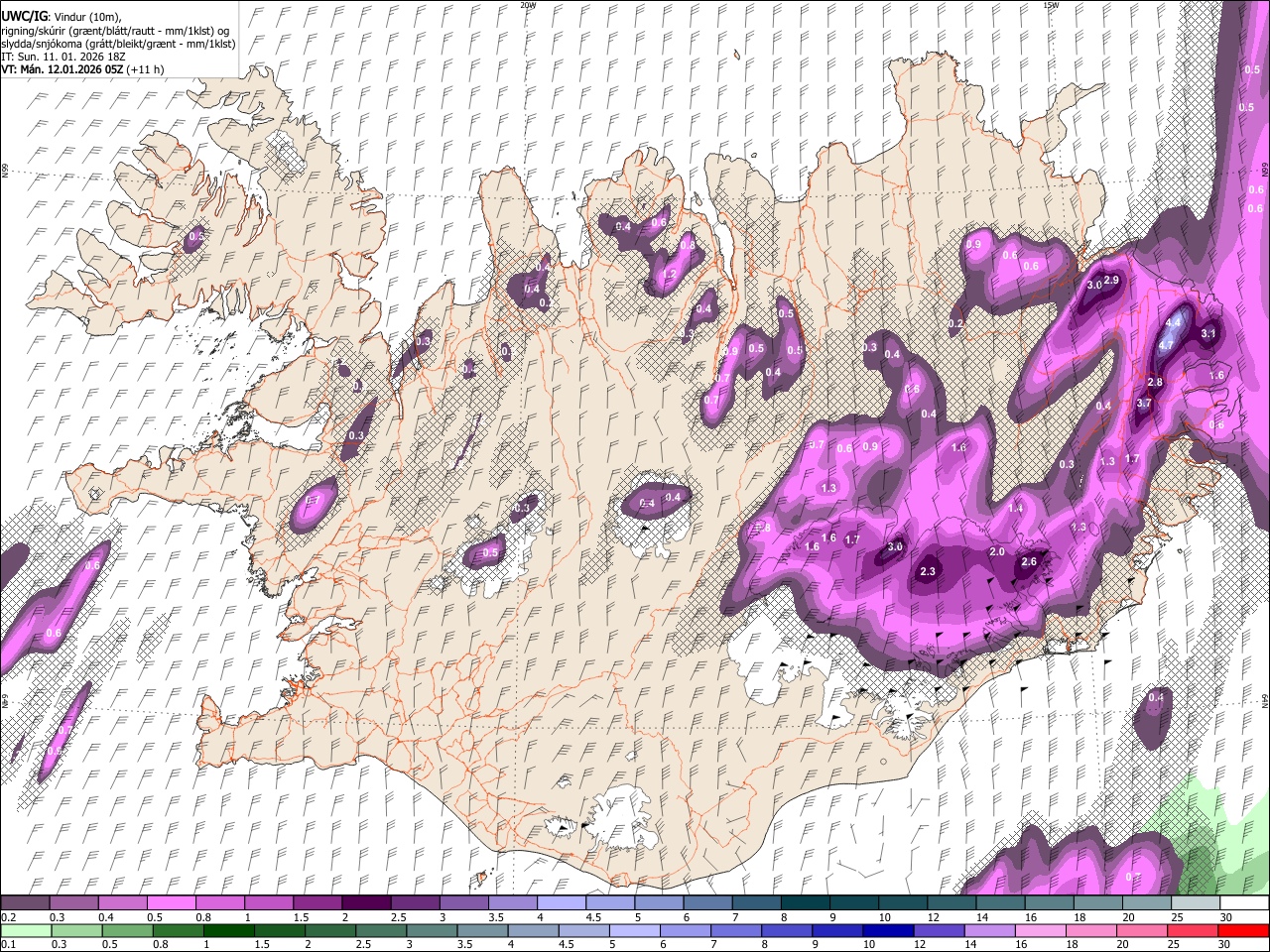Image resolution: width=1270 pixels, height=952 pixels.
Task: Click the bright red swatch ending the rain legend
Action: coord(1243,930)
